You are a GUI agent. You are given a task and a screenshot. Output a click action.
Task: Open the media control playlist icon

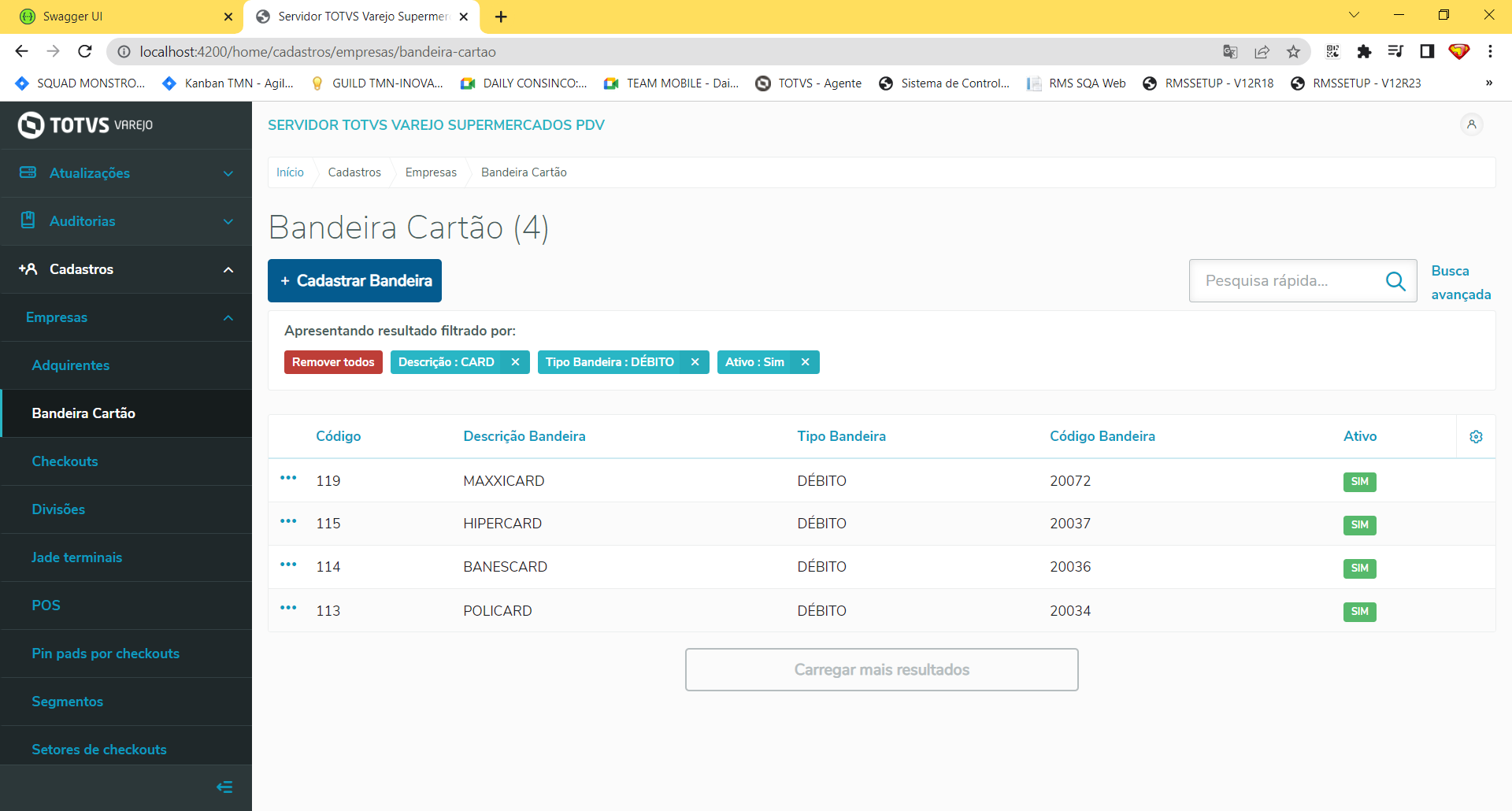click(x=1395, y=51)
